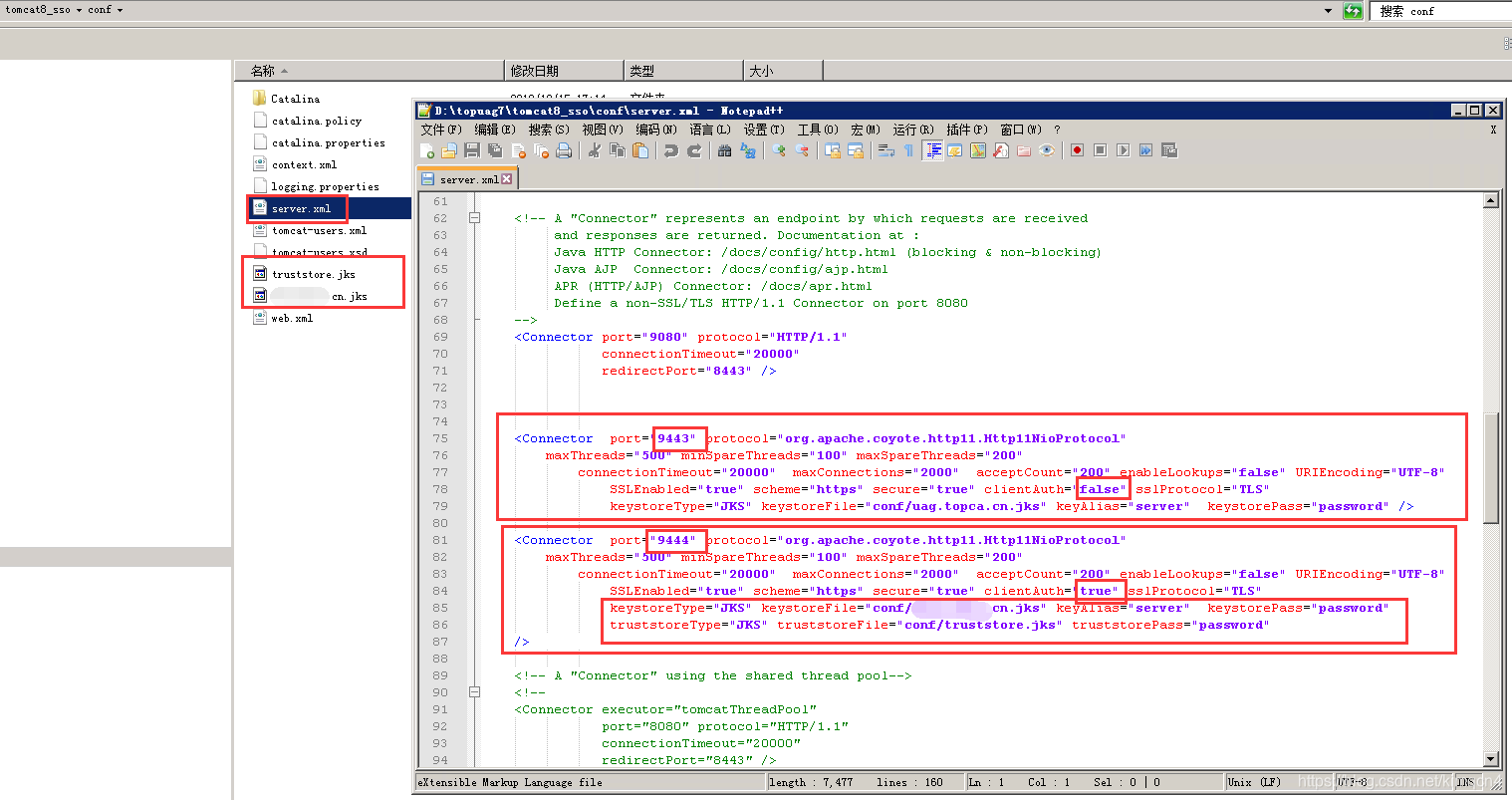Open the 编码(N) menu
Viewport: 1512px width, 800px height.
coord(655,130)
